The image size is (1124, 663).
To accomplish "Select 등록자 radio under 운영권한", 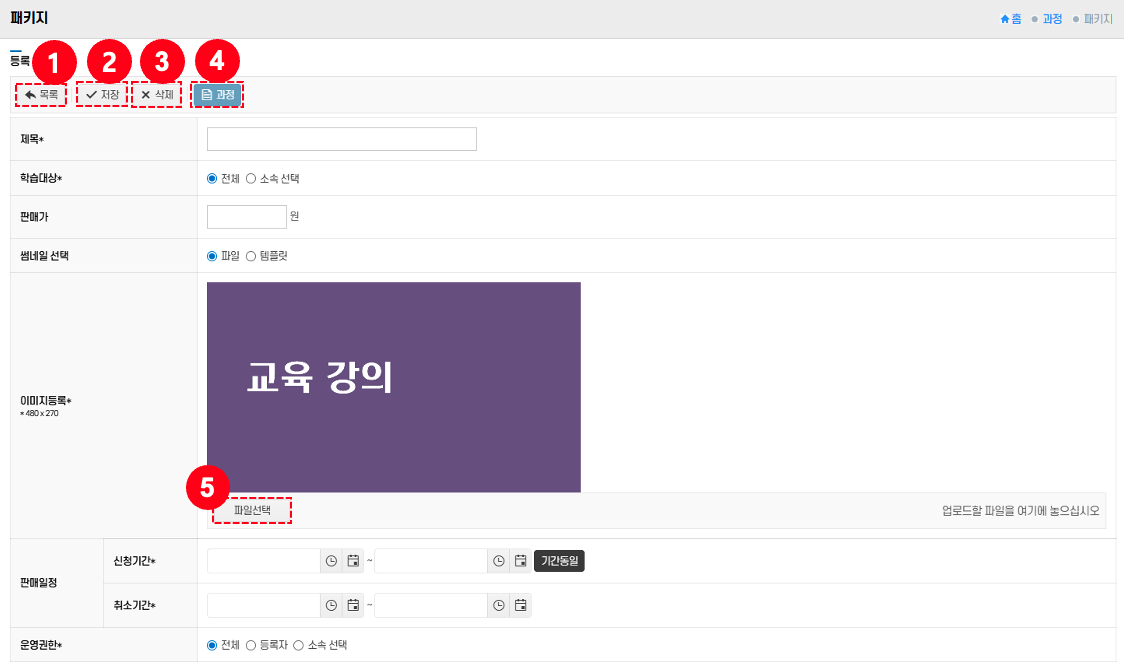I will coord(251,645).
